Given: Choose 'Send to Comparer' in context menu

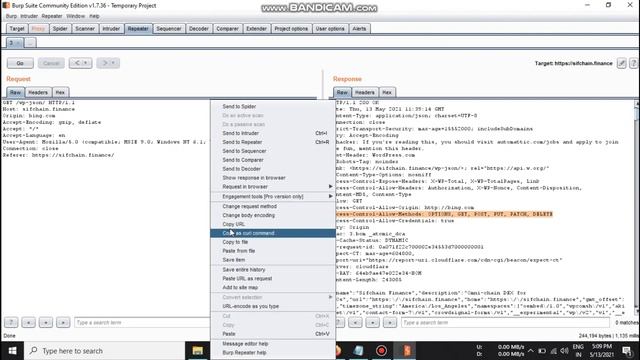Looking at the screenshot, I should [273, 160].
